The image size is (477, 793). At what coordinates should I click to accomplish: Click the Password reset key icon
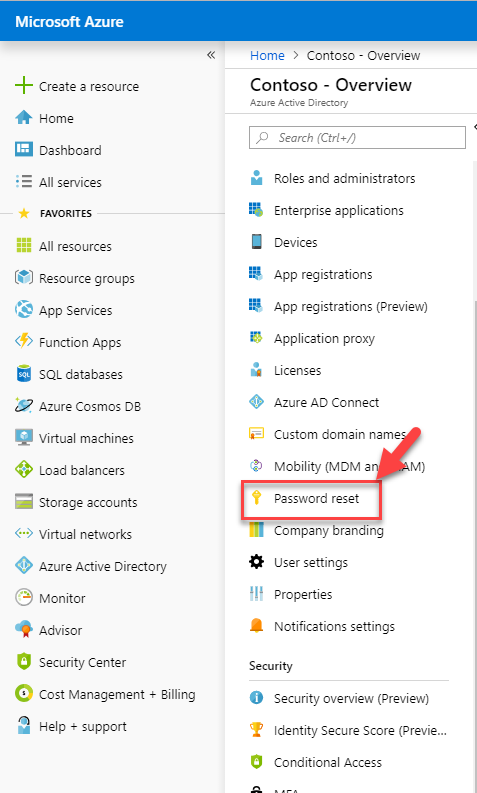(256, 498)
